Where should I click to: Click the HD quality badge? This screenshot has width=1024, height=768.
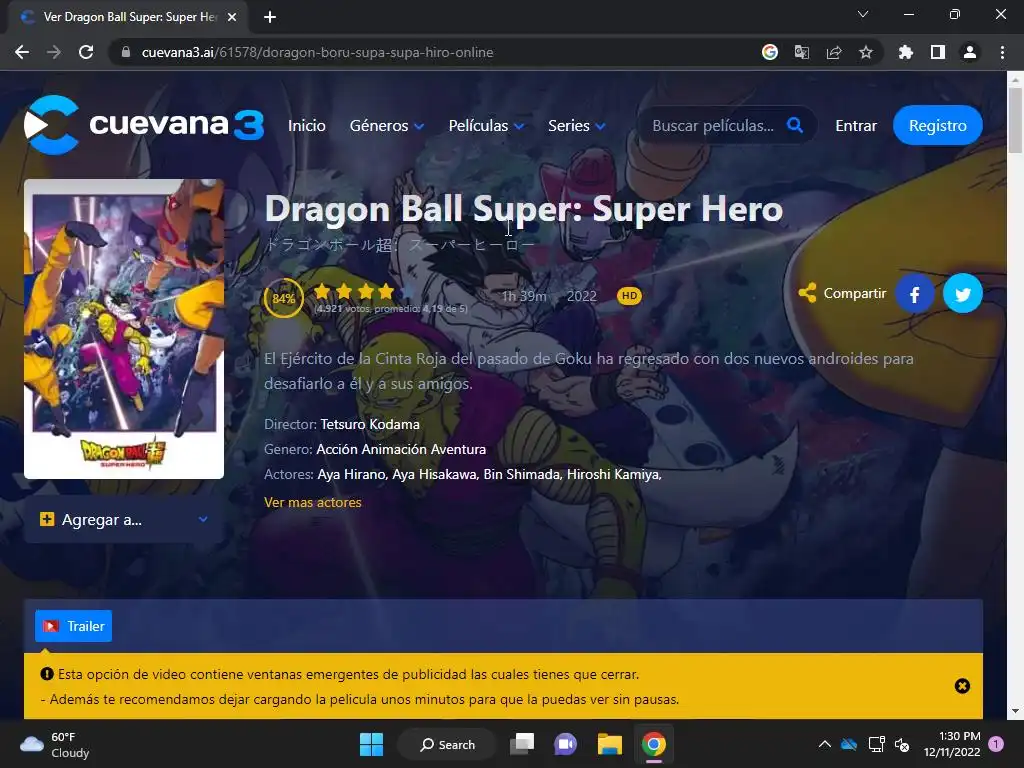(x=629, y=296)
